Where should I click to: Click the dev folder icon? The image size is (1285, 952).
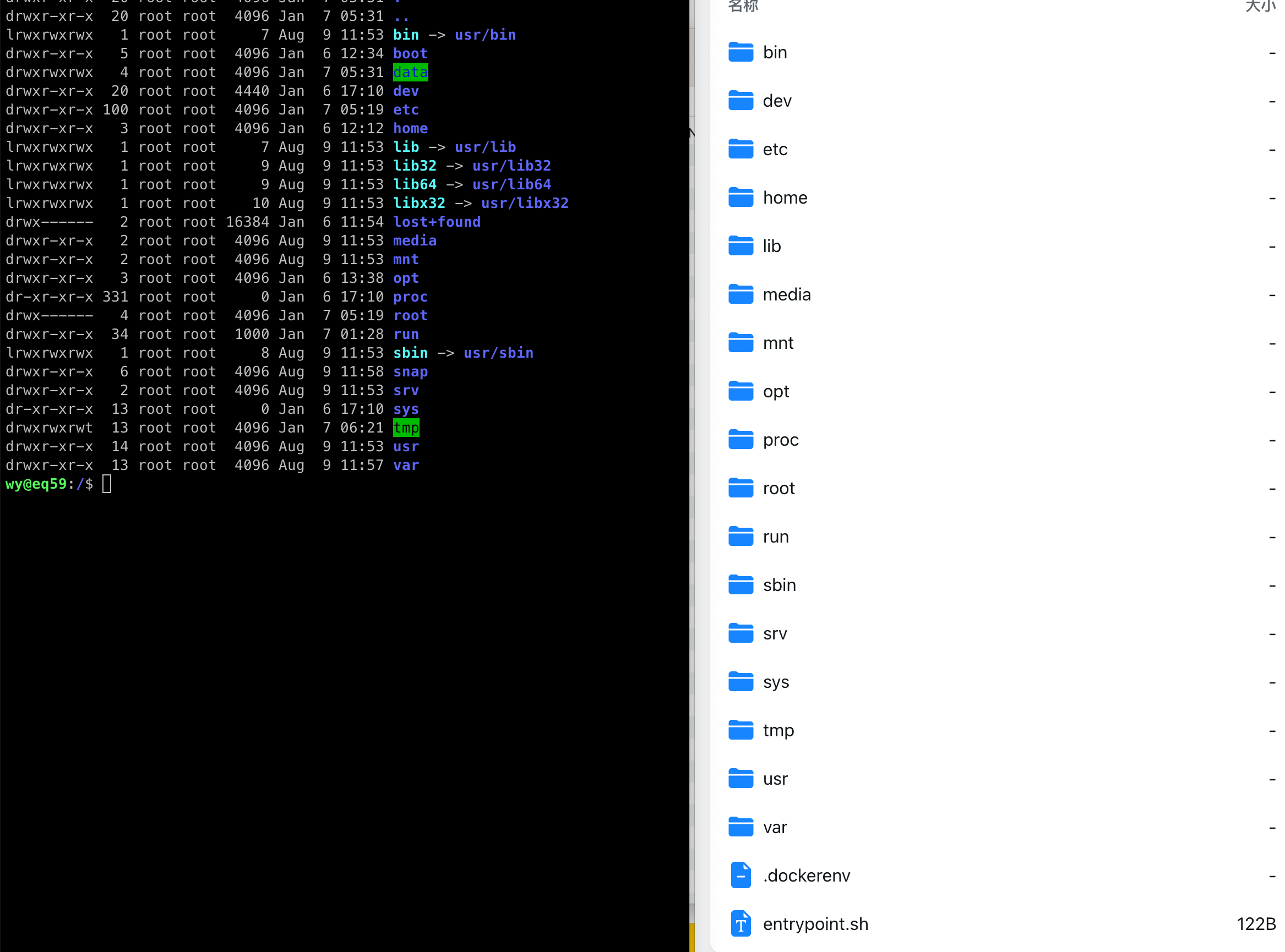[740, 101]
